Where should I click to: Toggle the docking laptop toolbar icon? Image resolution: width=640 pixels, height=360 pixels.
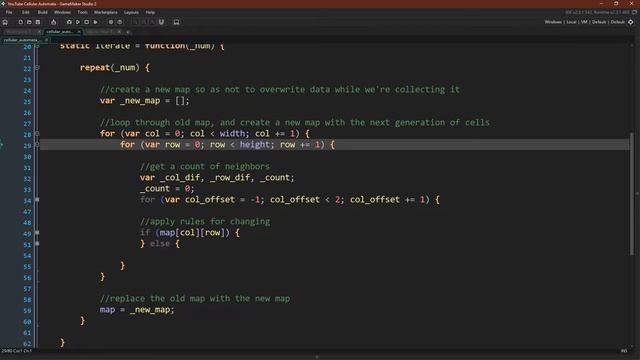point(176,22)
